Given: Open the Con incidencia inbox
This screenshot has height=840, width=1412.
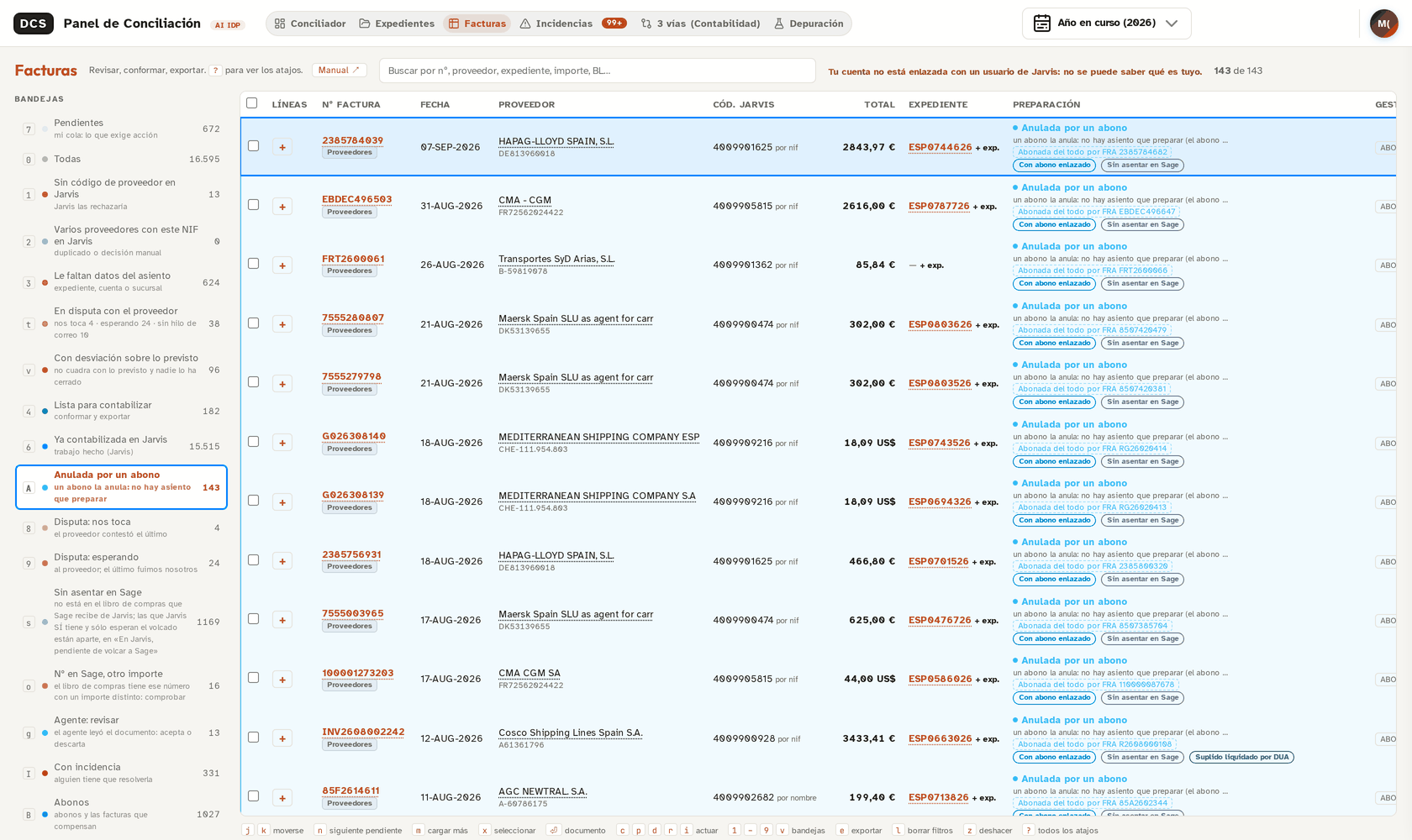Looking at the screenshot, I should point(121,773).
